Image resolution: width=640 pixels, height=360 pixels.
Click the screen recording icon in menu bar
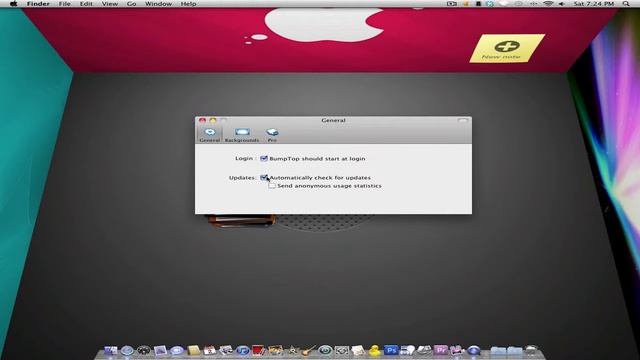[451, 4]
